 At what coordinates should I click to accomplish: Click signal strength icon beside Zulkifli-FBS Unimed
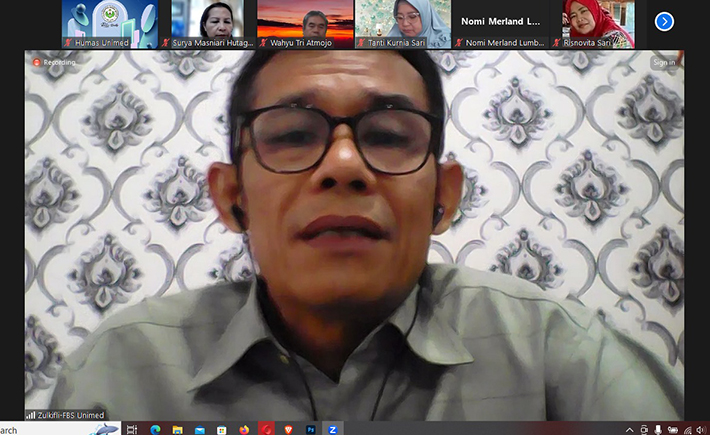[x=31, y=415]
